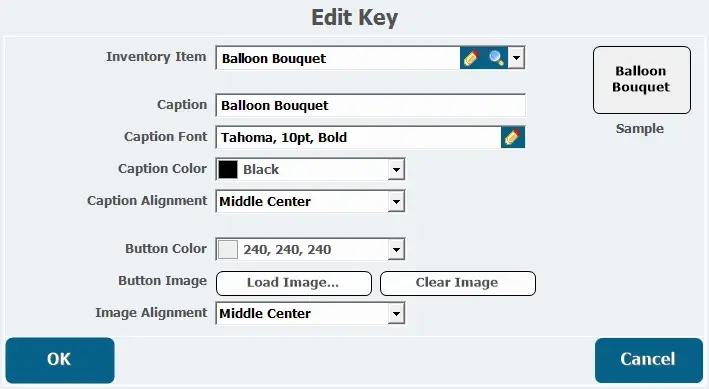The height and width of the screenshot is (389, 709).
Task: Expand Inventory Item dropdown arrow
Action: [x=516, y=58]
